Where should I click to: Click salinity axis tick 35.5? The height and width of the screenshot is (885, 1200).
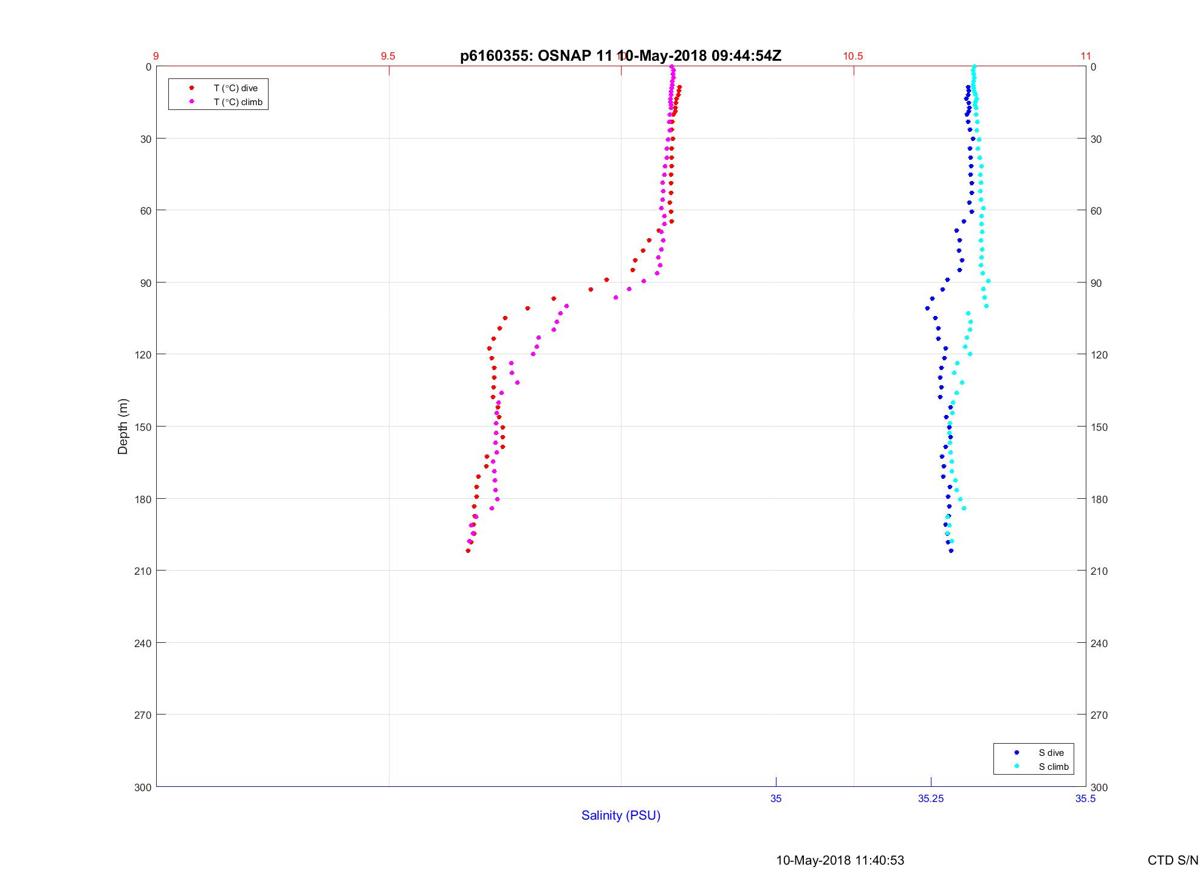[1084, 799]
